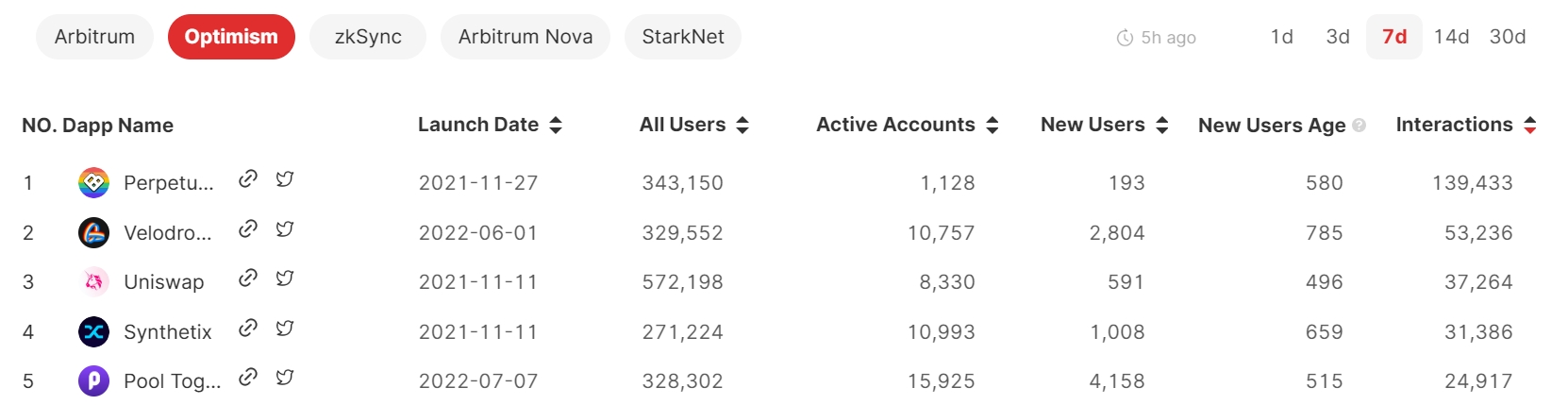Set time range to 30d
This screenshot has height=405, width=1568.
(1508, 37)
